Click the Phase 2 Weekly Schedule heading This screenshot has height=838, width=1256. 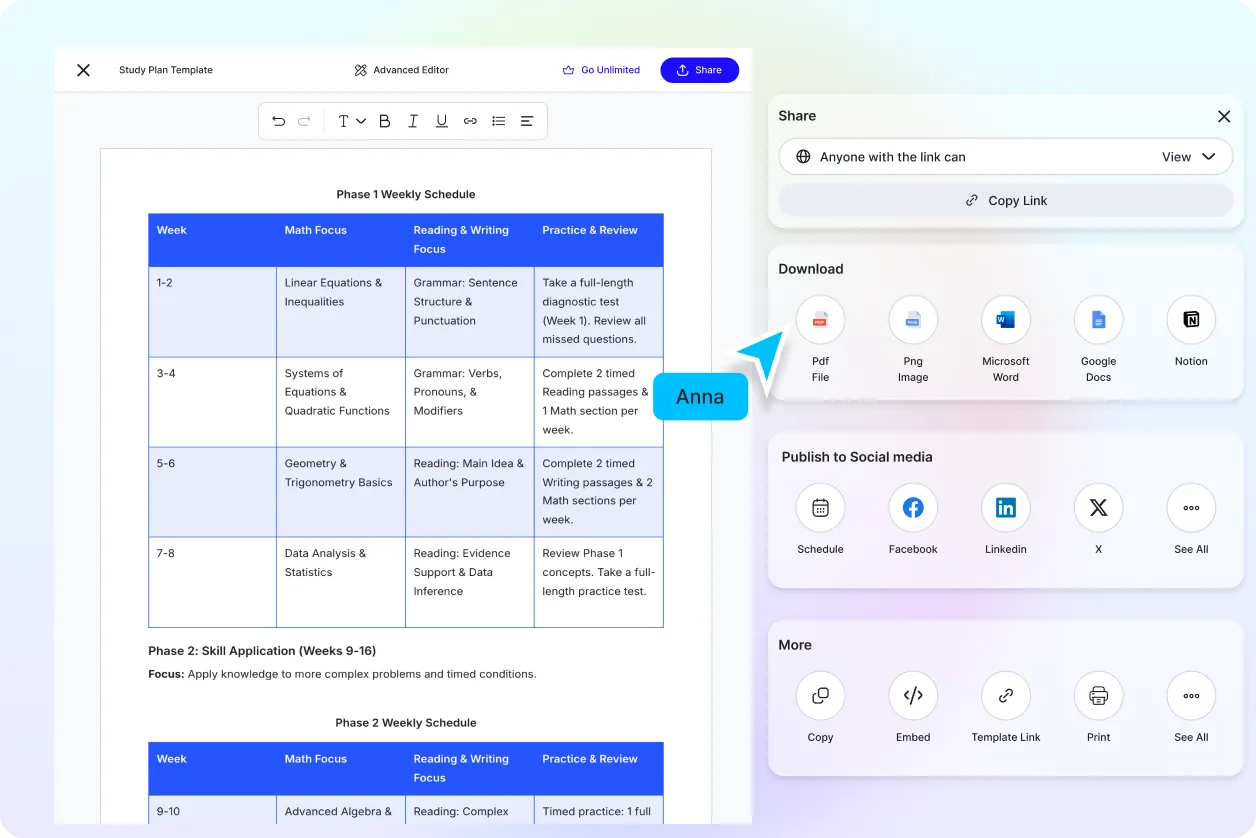(x=406, y=722)
